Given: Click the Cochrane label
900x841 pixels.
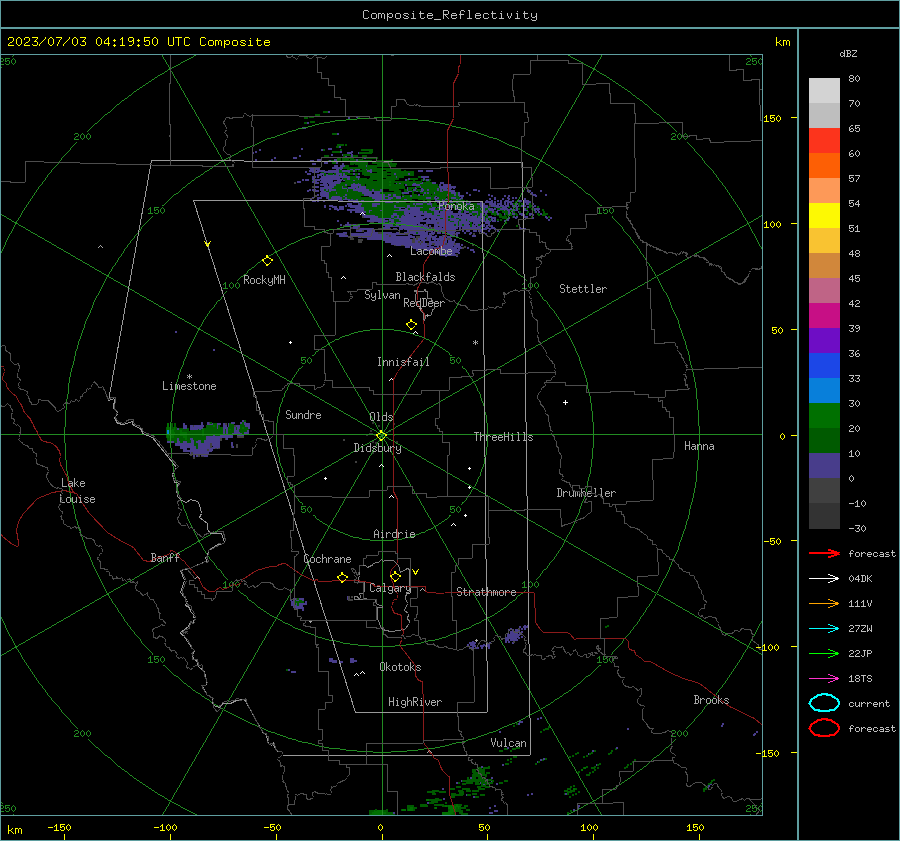Looking at the screenshot, I should pyautogui.click(x=327, y=559).
